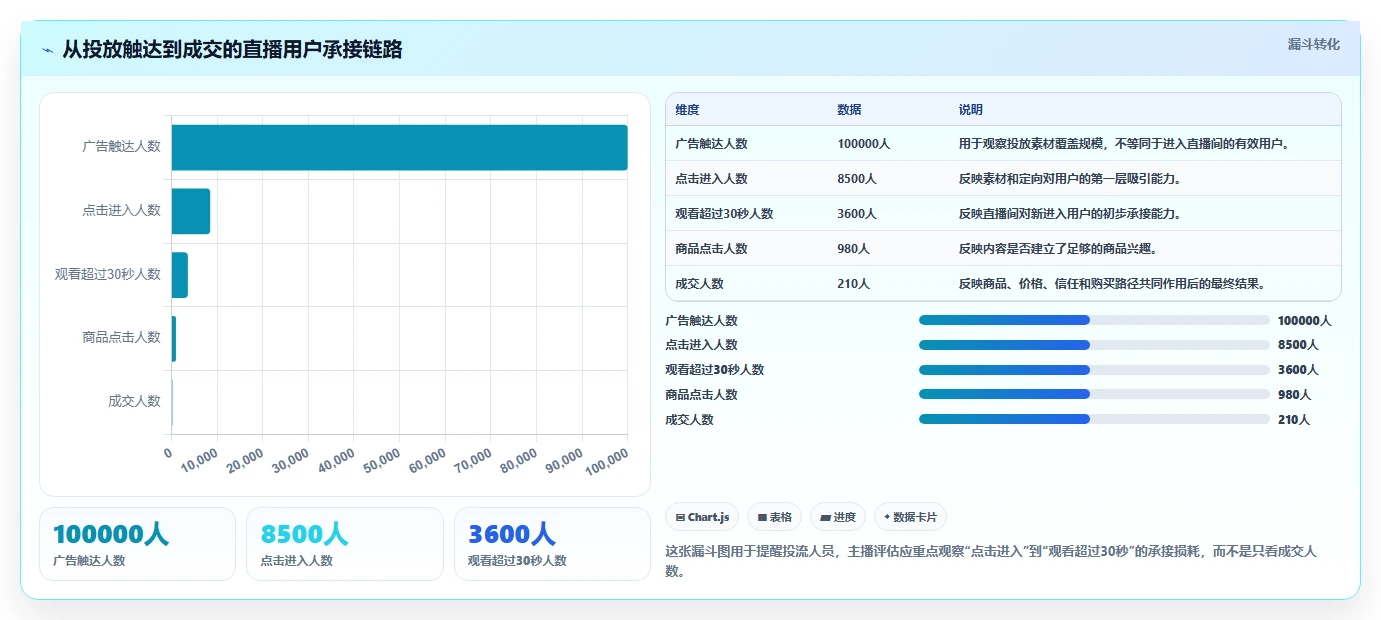
Task: Click the 980人 value in the table
Action: [853, 249]
